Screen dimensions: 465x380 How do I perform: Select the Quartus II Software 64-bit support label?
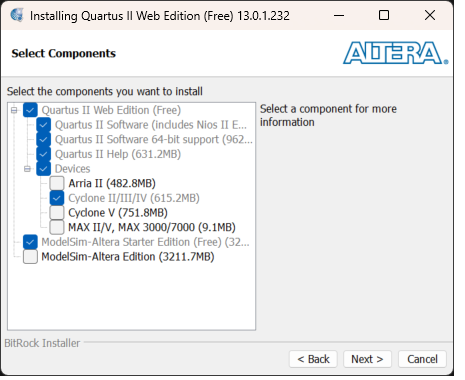[154, 139]
